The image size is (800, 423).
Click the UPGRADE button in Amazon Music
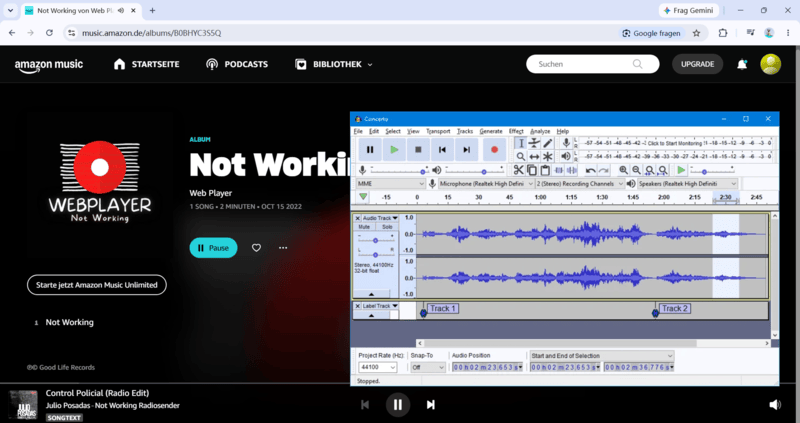[697, 64]
